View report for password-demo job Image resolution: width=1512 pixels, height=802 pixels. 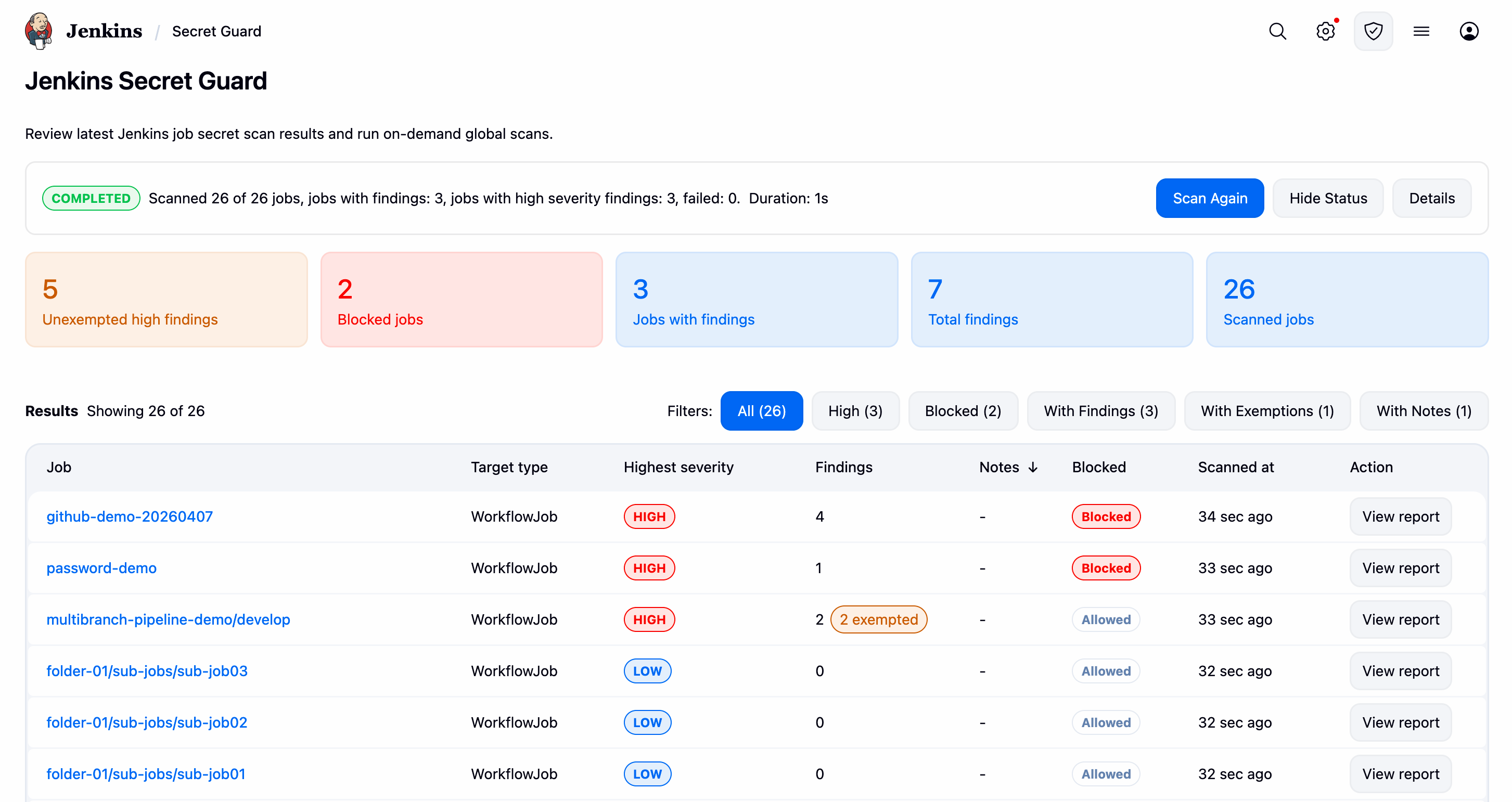tap(1400, 568)
